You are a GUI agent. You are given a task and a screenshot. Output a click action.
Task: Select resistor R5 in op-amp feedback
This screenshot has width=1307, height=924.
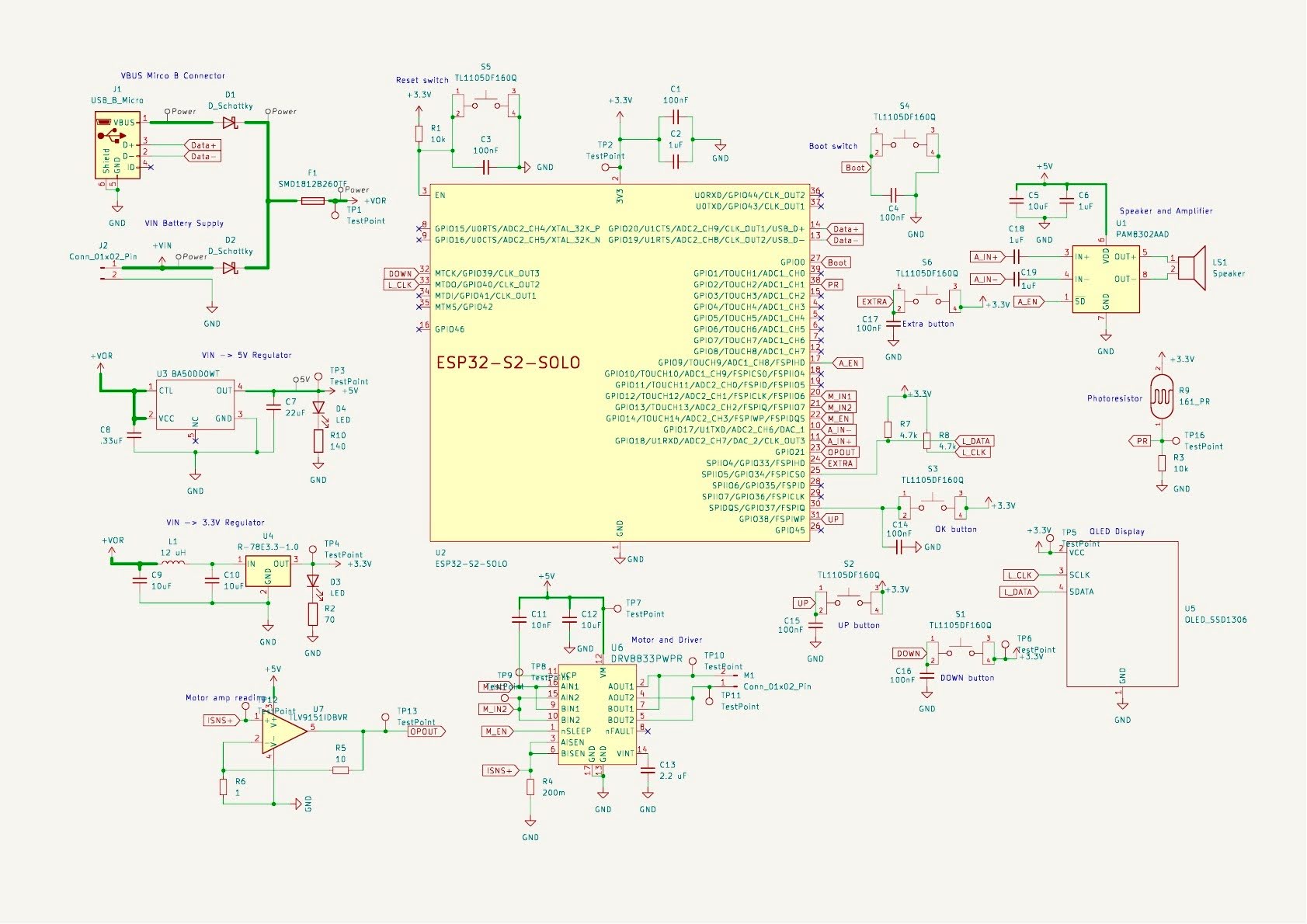341,770
